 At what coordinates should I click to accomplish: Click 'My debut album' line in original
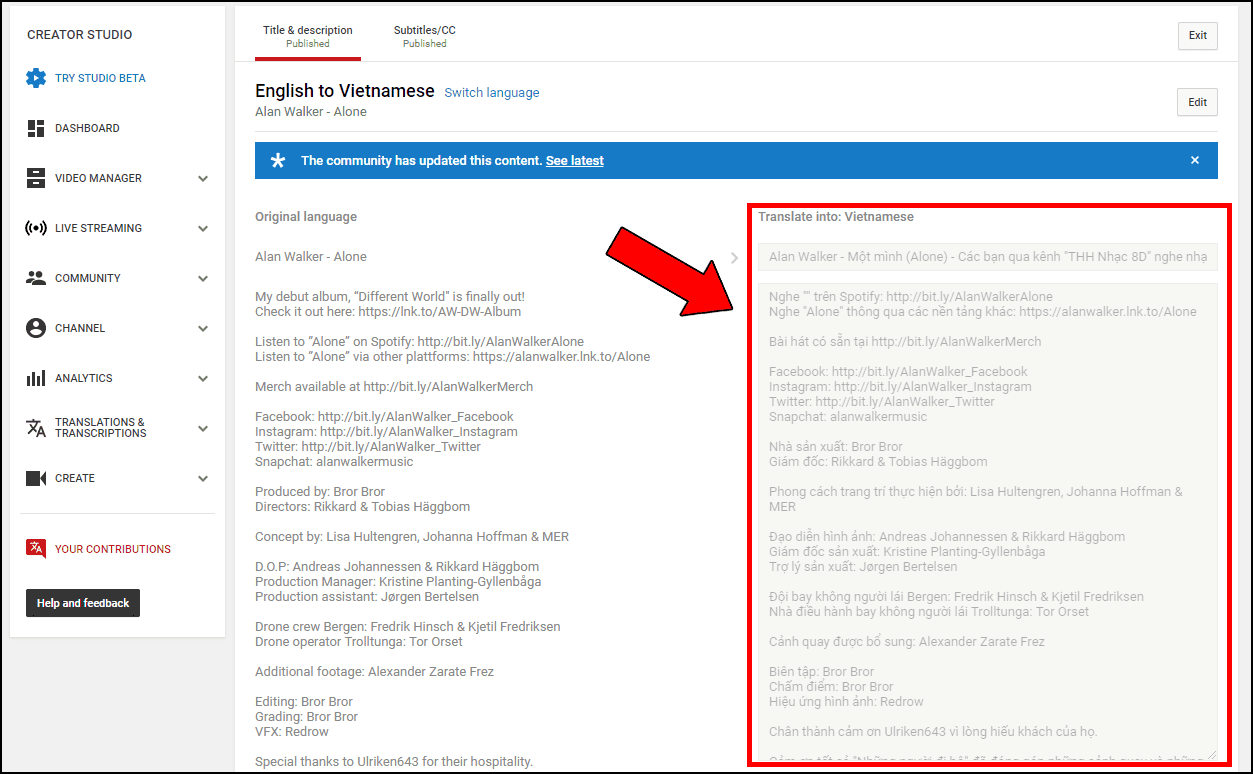tap(390, 297)
